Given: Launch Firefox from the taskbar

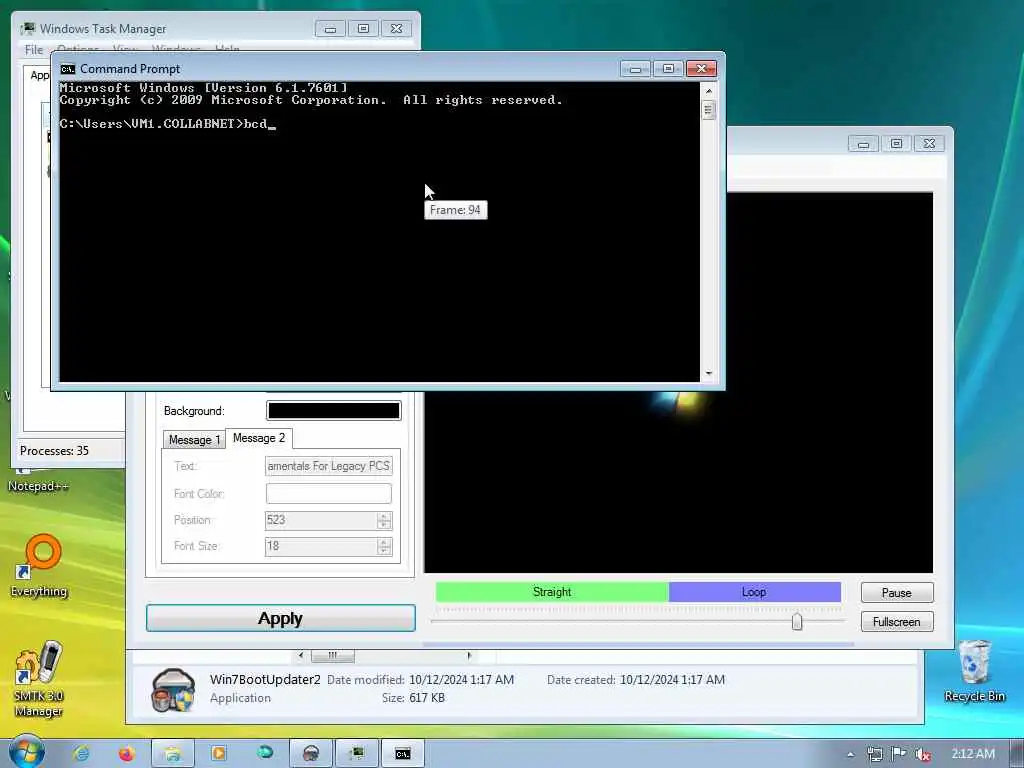Looking at the screenshot, I should (126, 754).
